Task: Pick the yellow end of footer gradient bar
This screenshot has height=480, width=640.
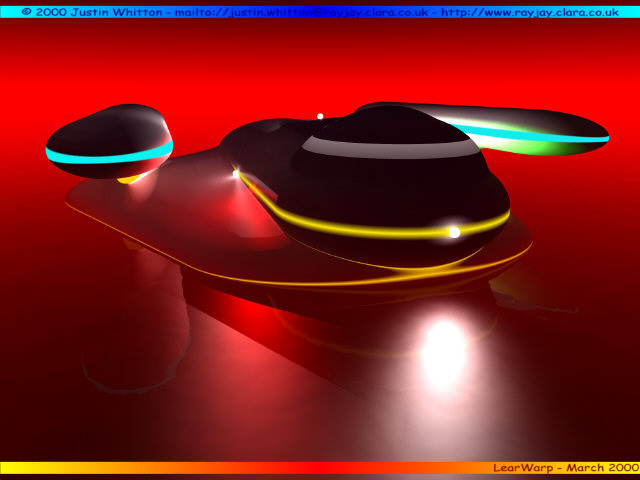Action: coord(20,467)
